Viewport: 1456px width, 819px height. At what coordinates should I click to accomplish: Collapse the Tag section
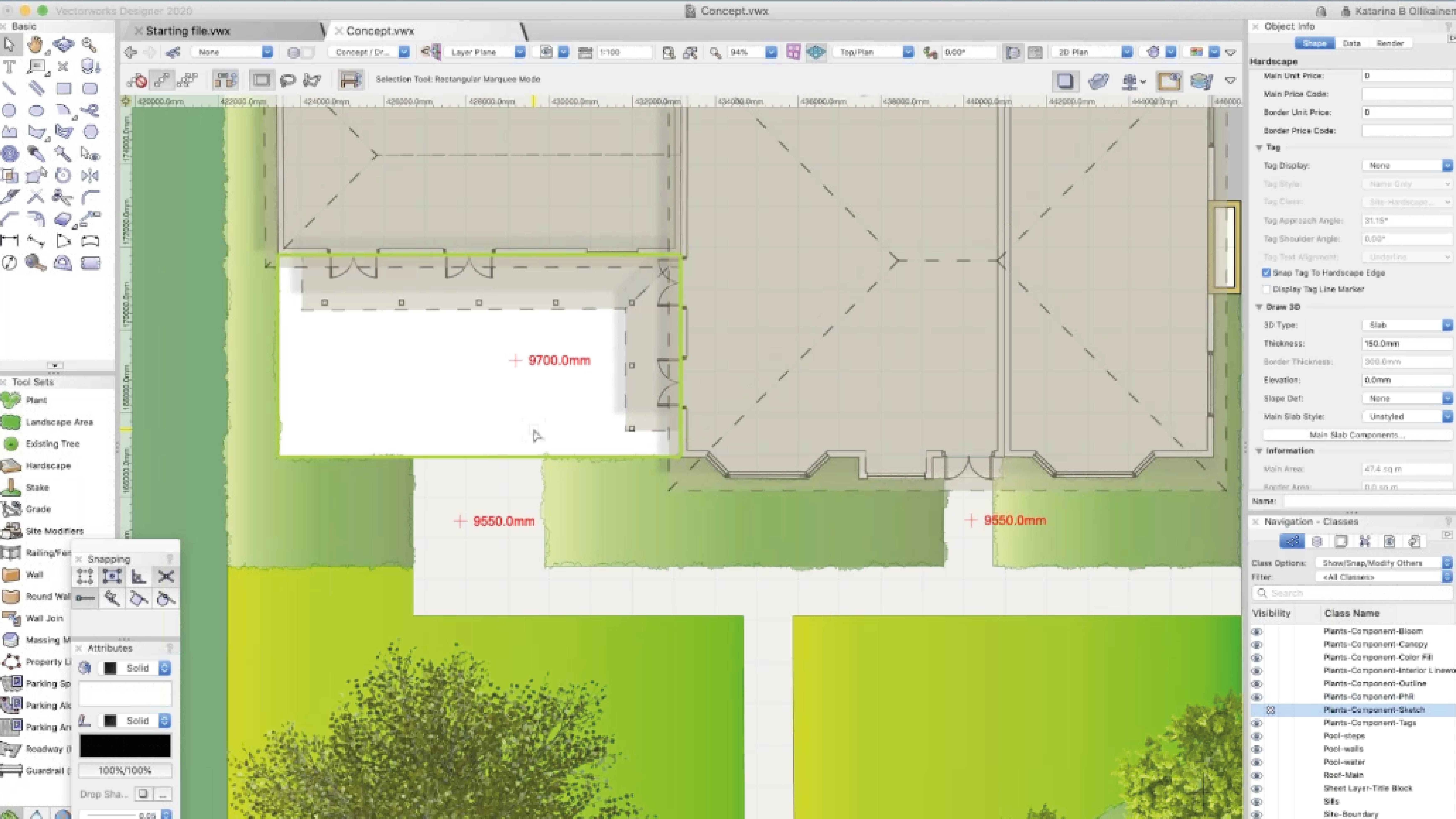pyautogui.click(x=1259, y=147)
